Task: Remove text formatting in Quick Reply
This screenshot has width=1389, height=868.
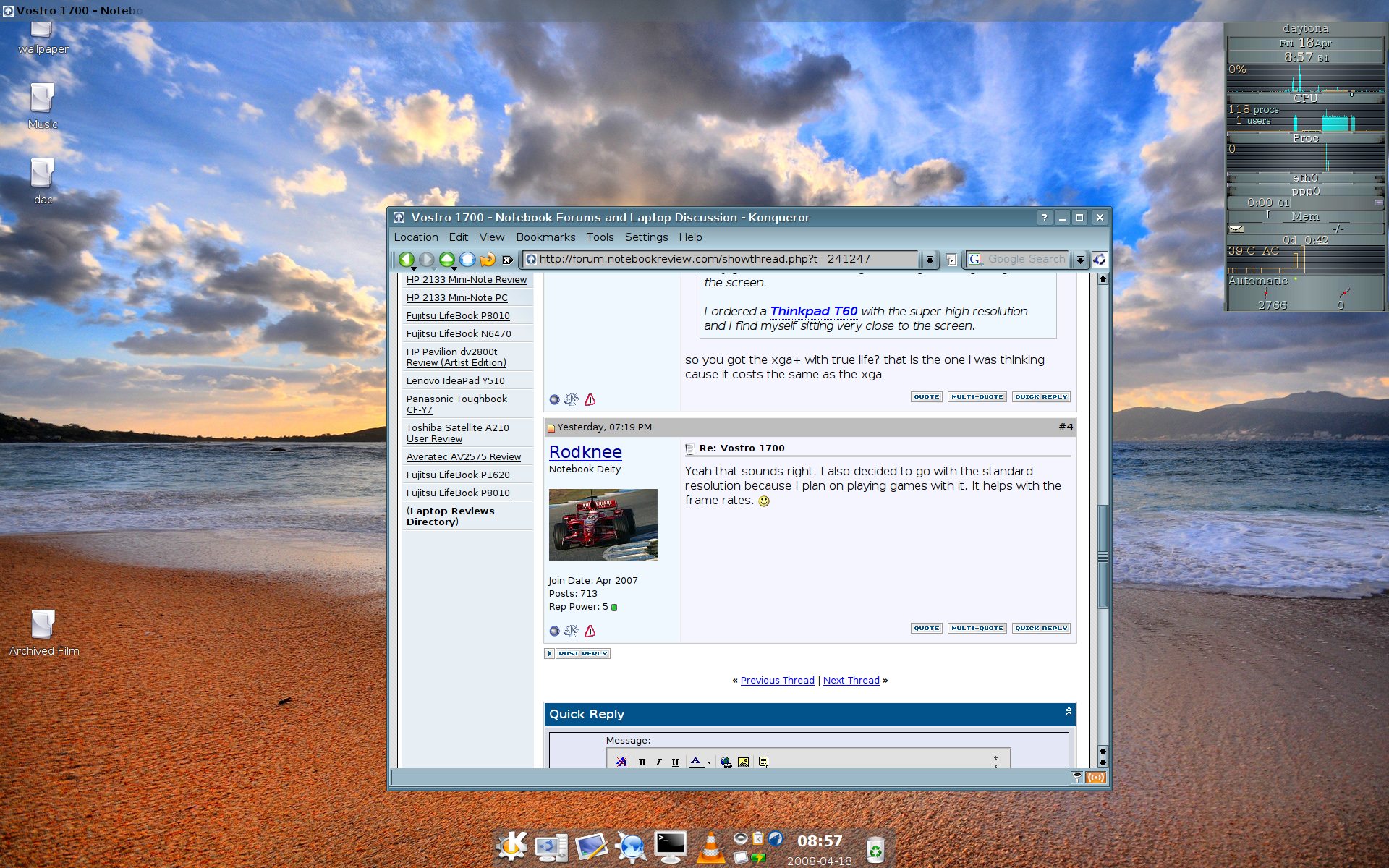Action: point(621,762)
